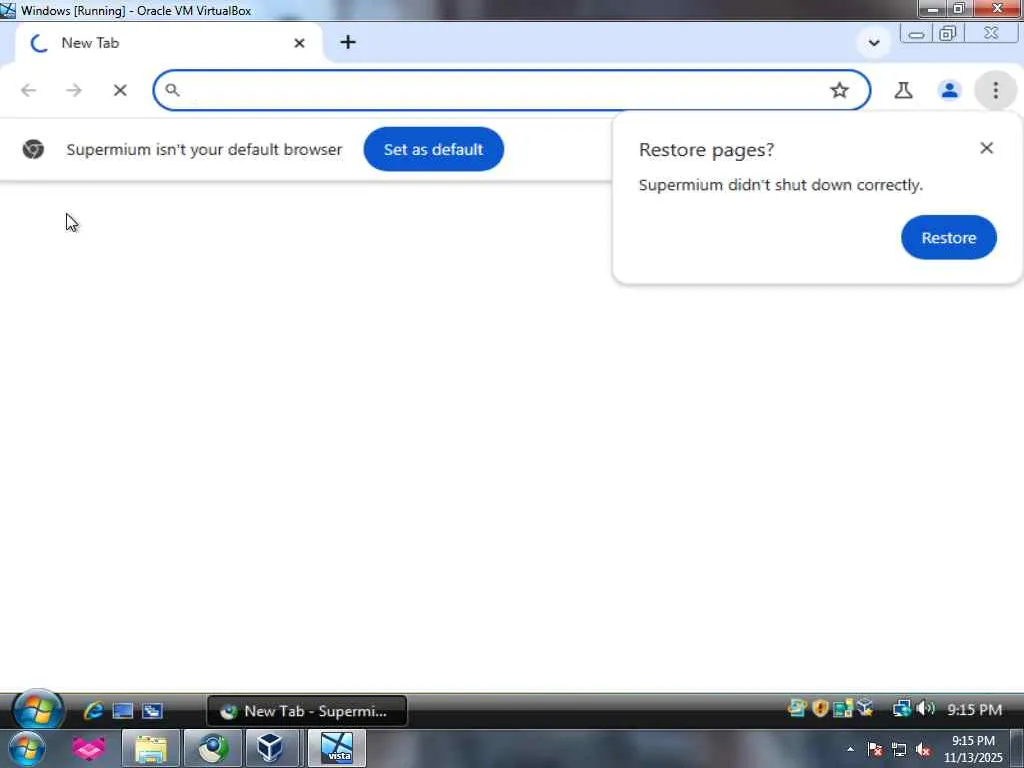Click the host Action Center flag icon

[x=874, y=750]
